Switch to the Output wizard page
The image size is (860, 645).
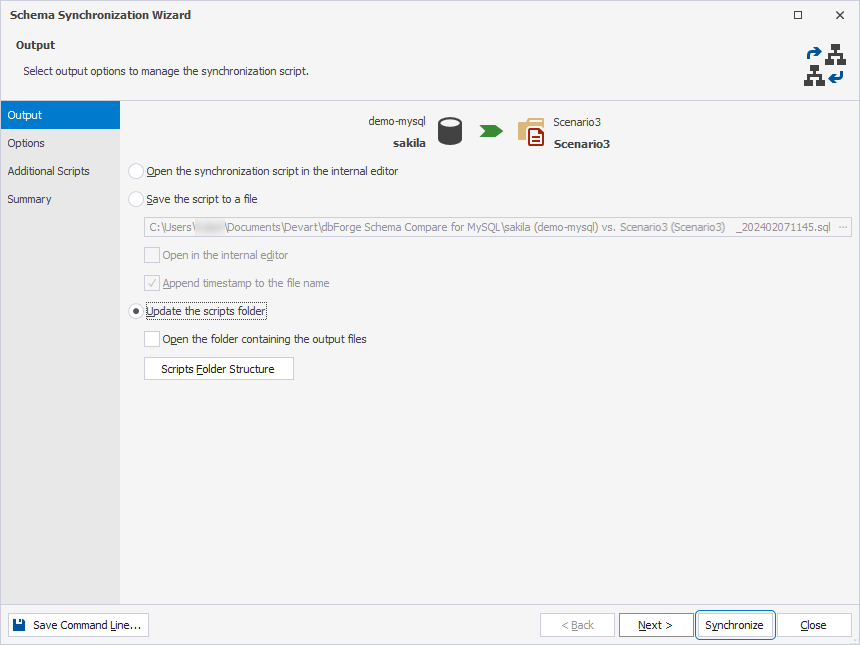[60, 115]
